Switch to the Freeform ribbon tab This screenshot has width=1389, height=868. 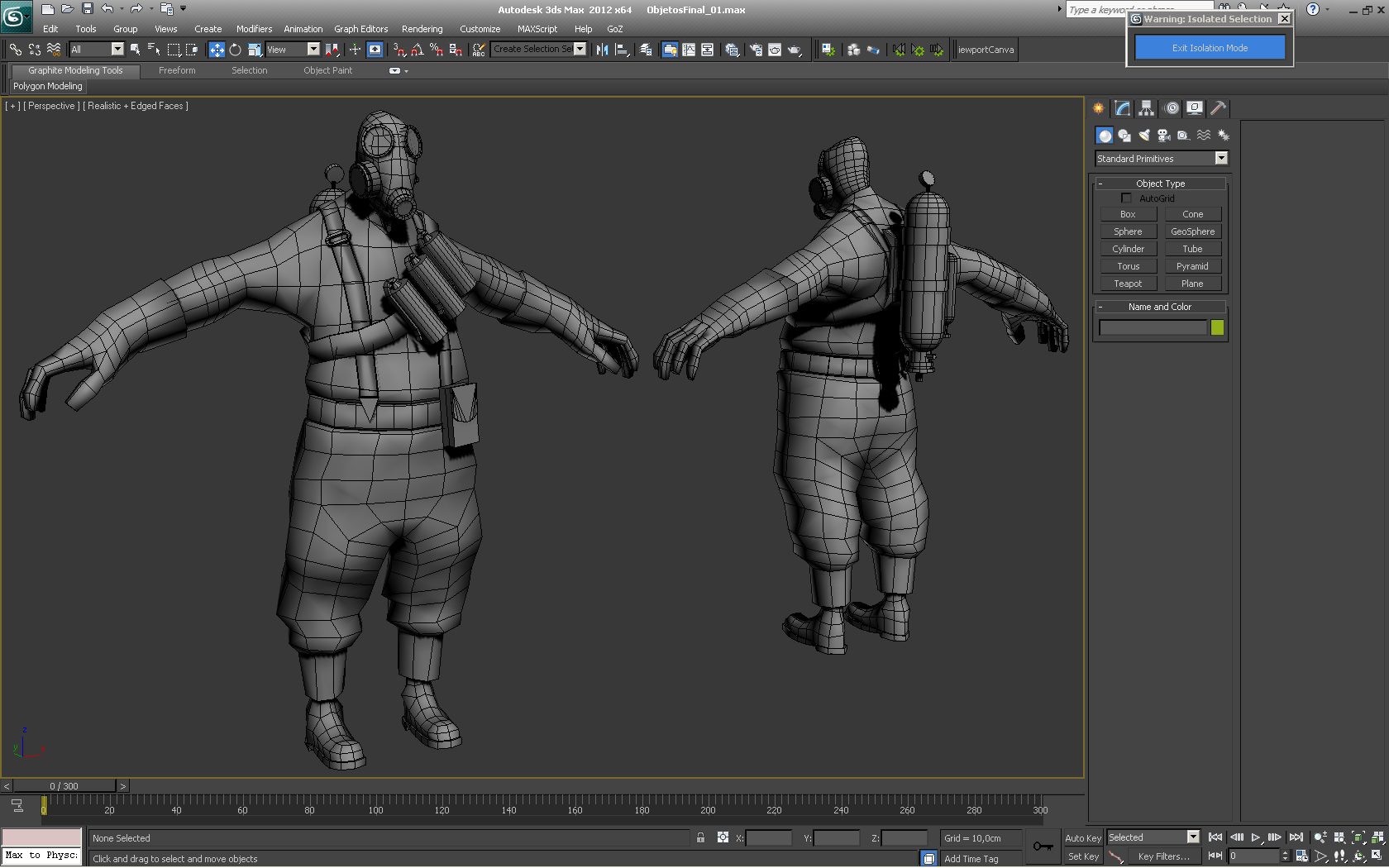click(x=177, y=71)
